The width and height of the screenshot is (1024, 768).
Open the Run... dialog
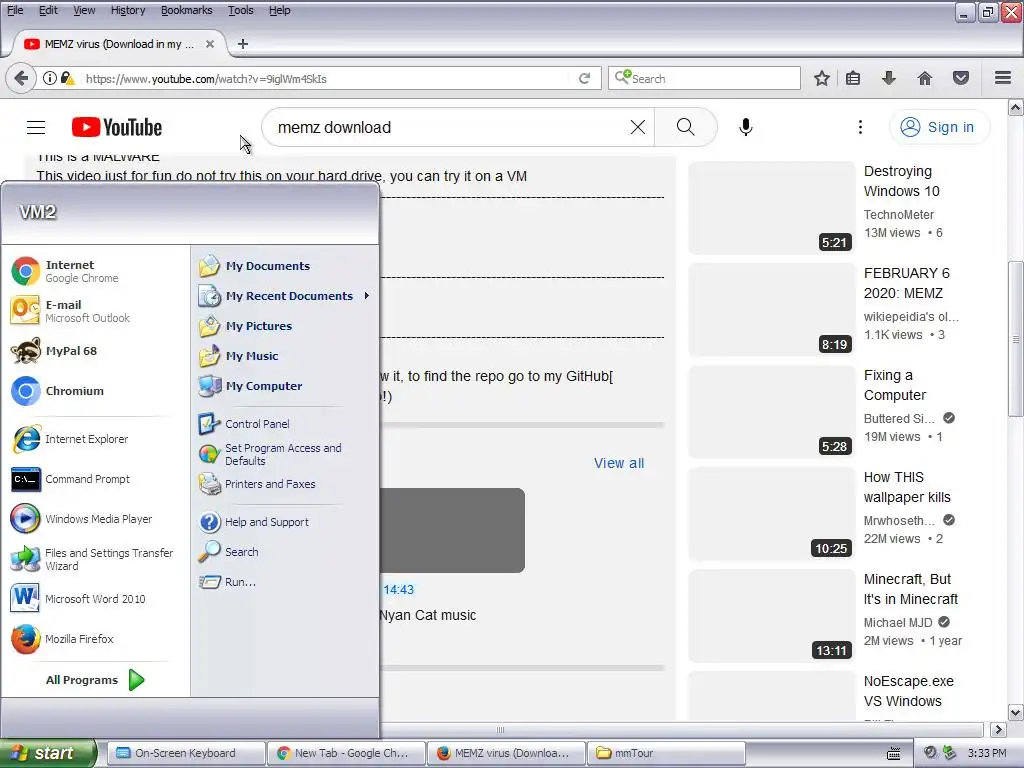pyautogui.click(x=285, y=582)
